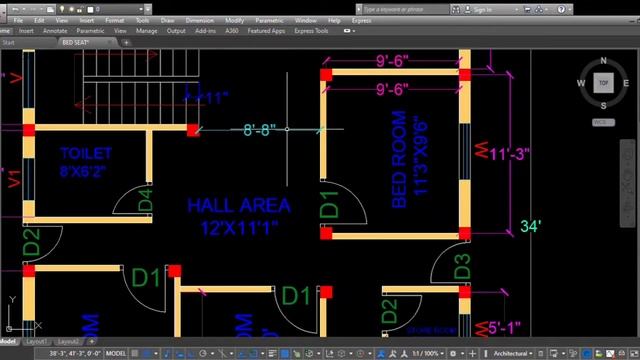Expand the Help dropdown arrow
This screenshot has height=360, width=640.
570,9
